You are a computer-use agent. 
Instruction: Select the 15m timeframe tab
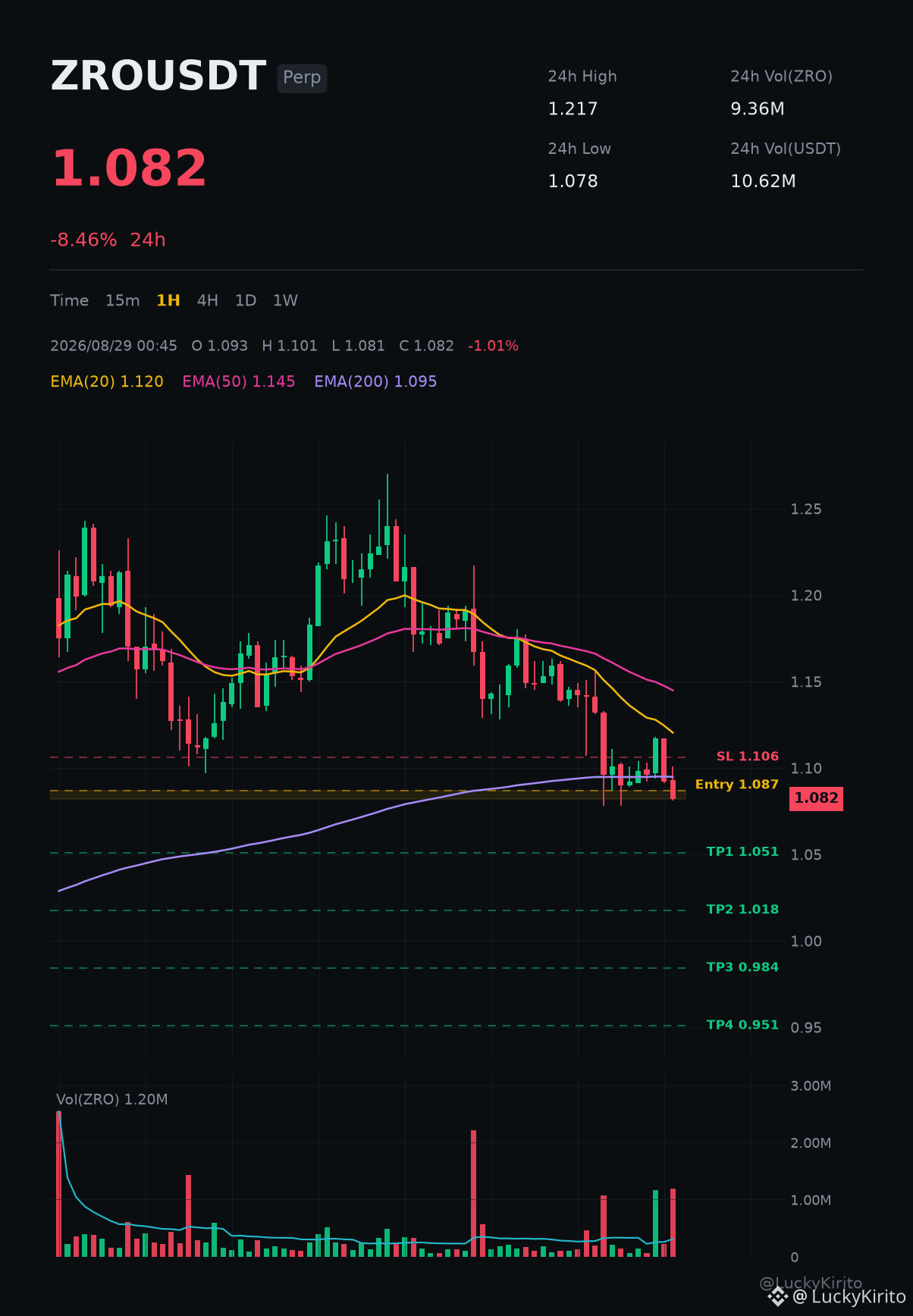pyautogui.click(x=122, y=301)
